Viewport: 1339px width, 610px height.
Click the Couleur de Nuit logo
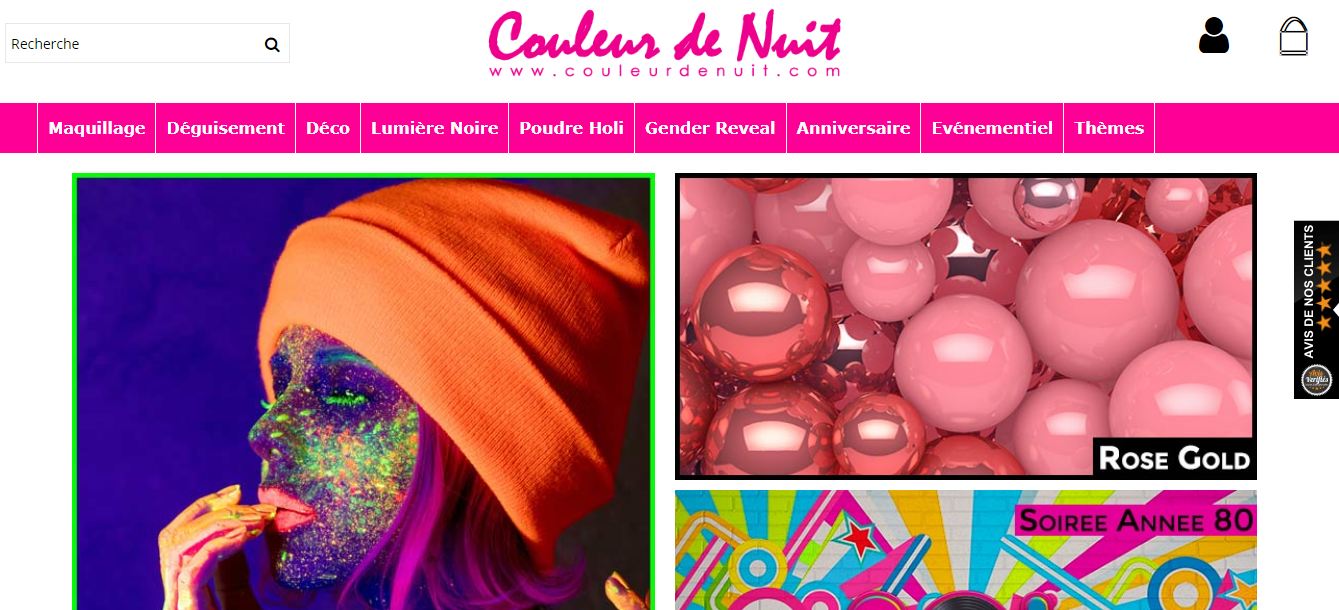665,45
